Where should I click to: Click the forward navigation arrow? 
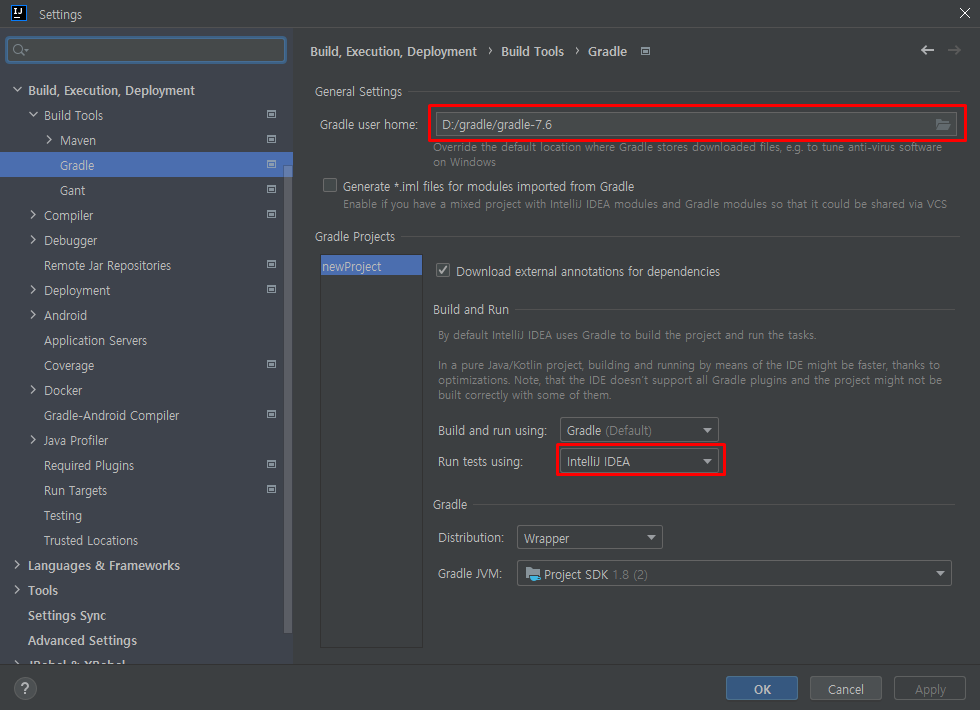(954, 50)
